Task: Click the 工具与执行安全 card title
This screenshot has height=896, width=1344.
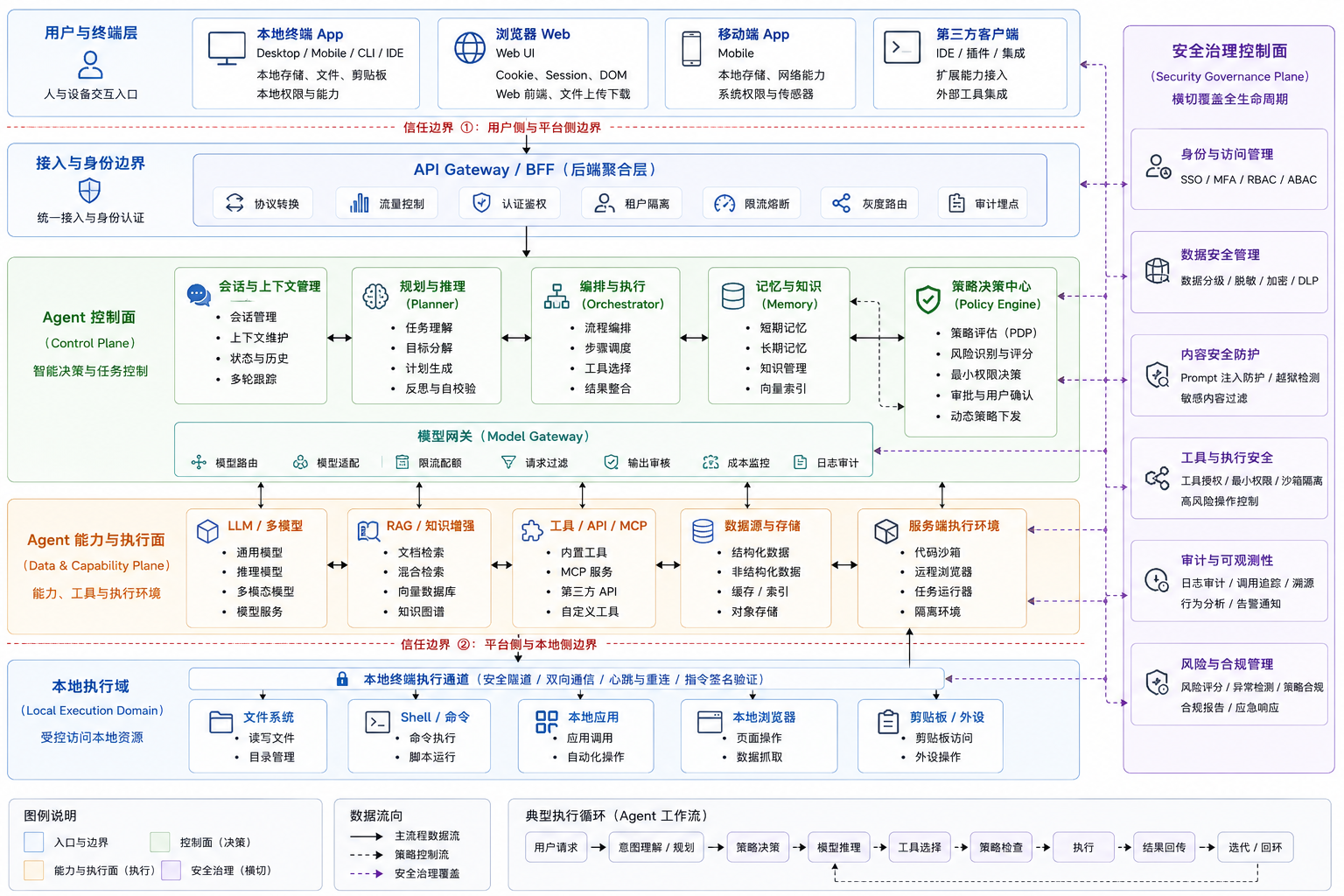Action: pos(1227,458)
